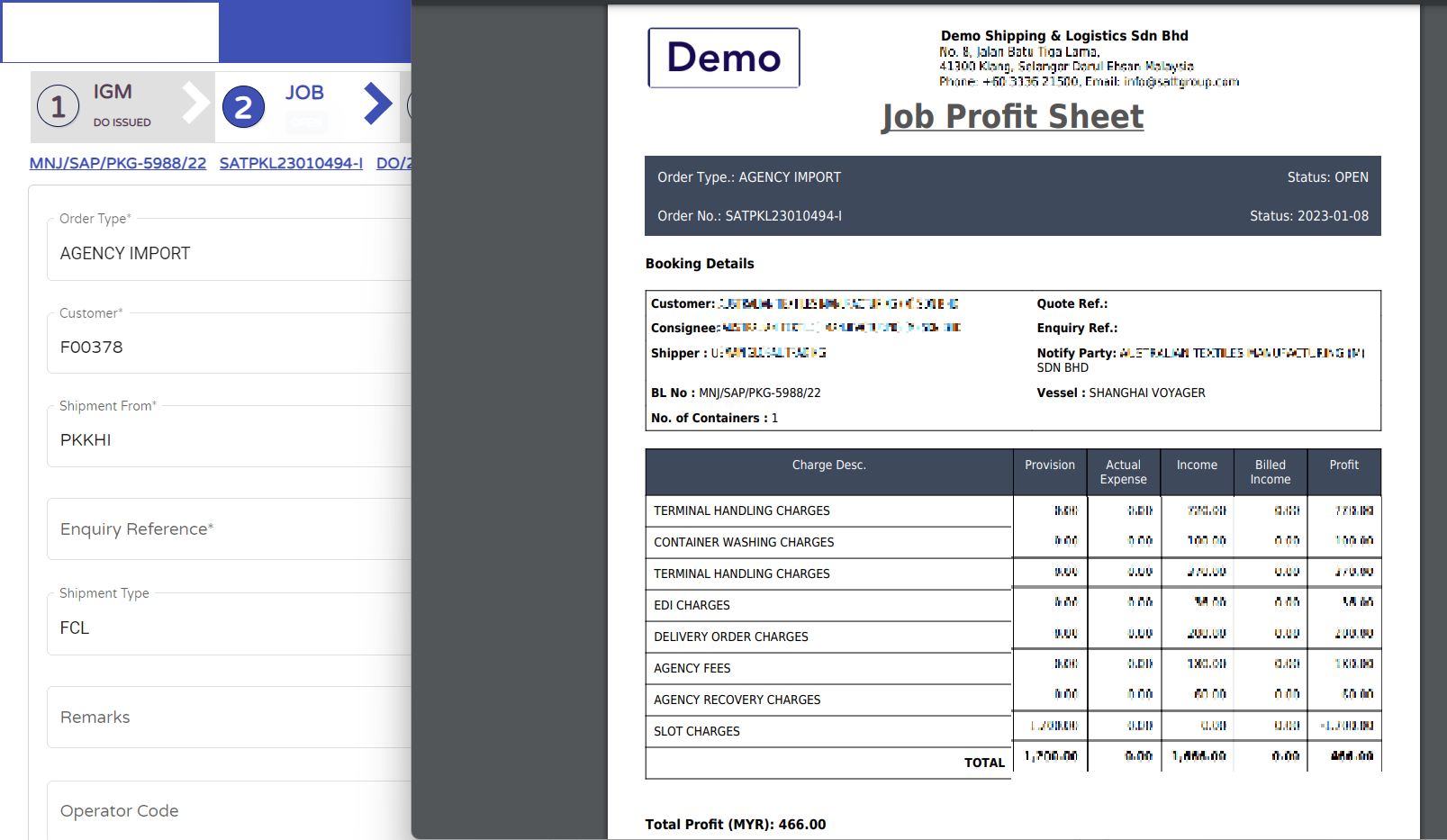Click the Customer field F00378
Image resolution: width=1447 pixels, height=840 pixels.
(x=229, y=343)
